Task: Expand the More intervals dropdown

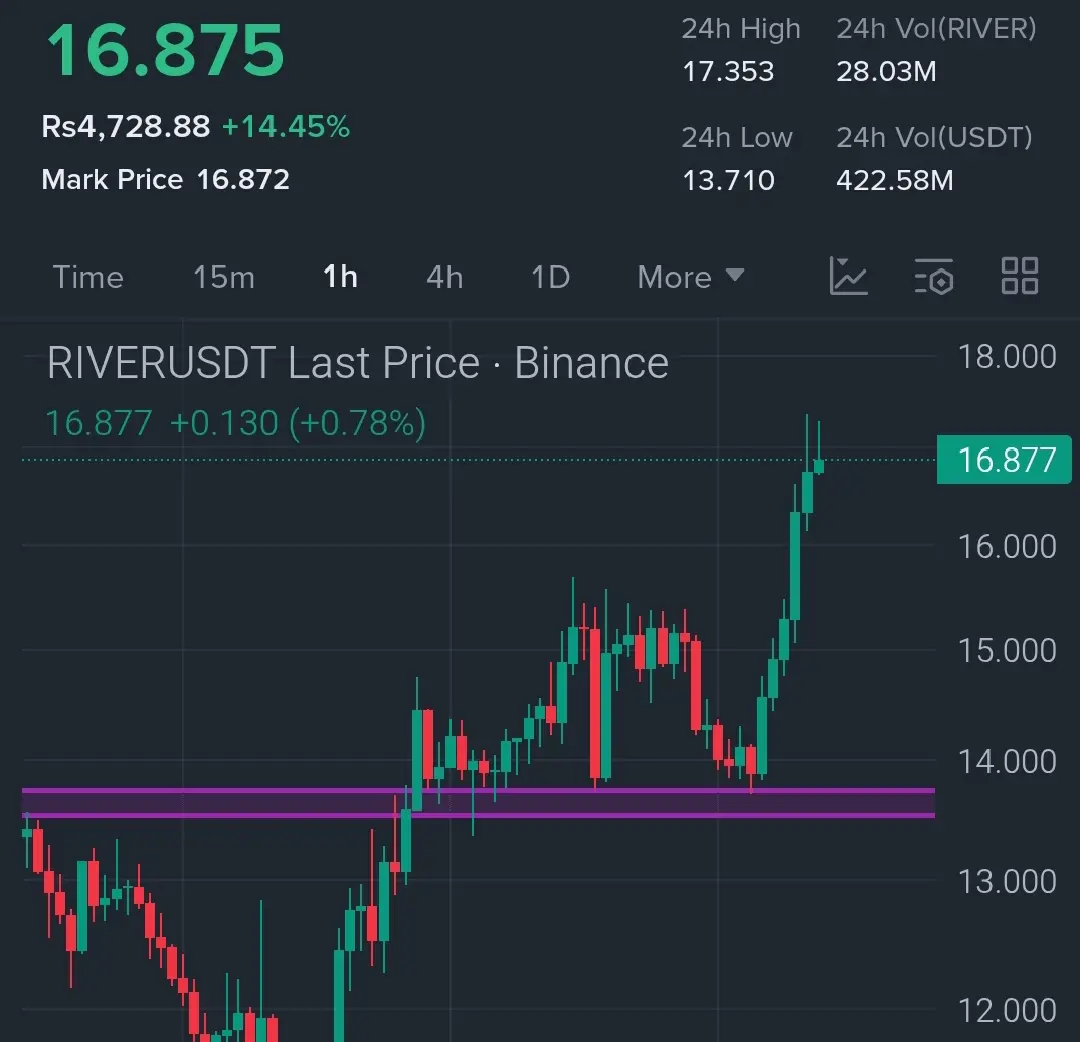Action: (691, 278)
